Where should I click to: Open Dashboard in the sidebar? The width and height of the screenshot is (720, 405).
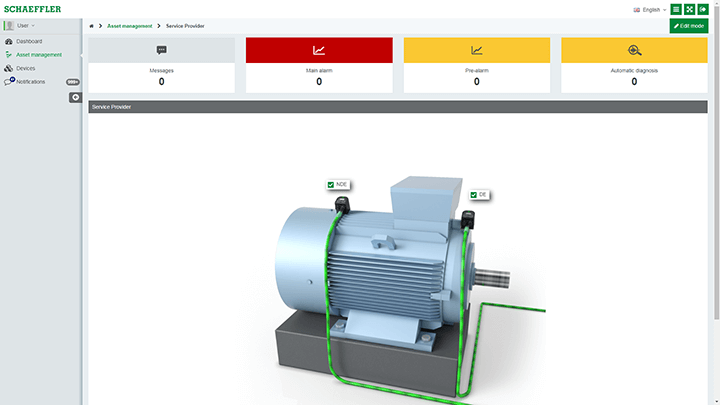click(x=29, y=41)
